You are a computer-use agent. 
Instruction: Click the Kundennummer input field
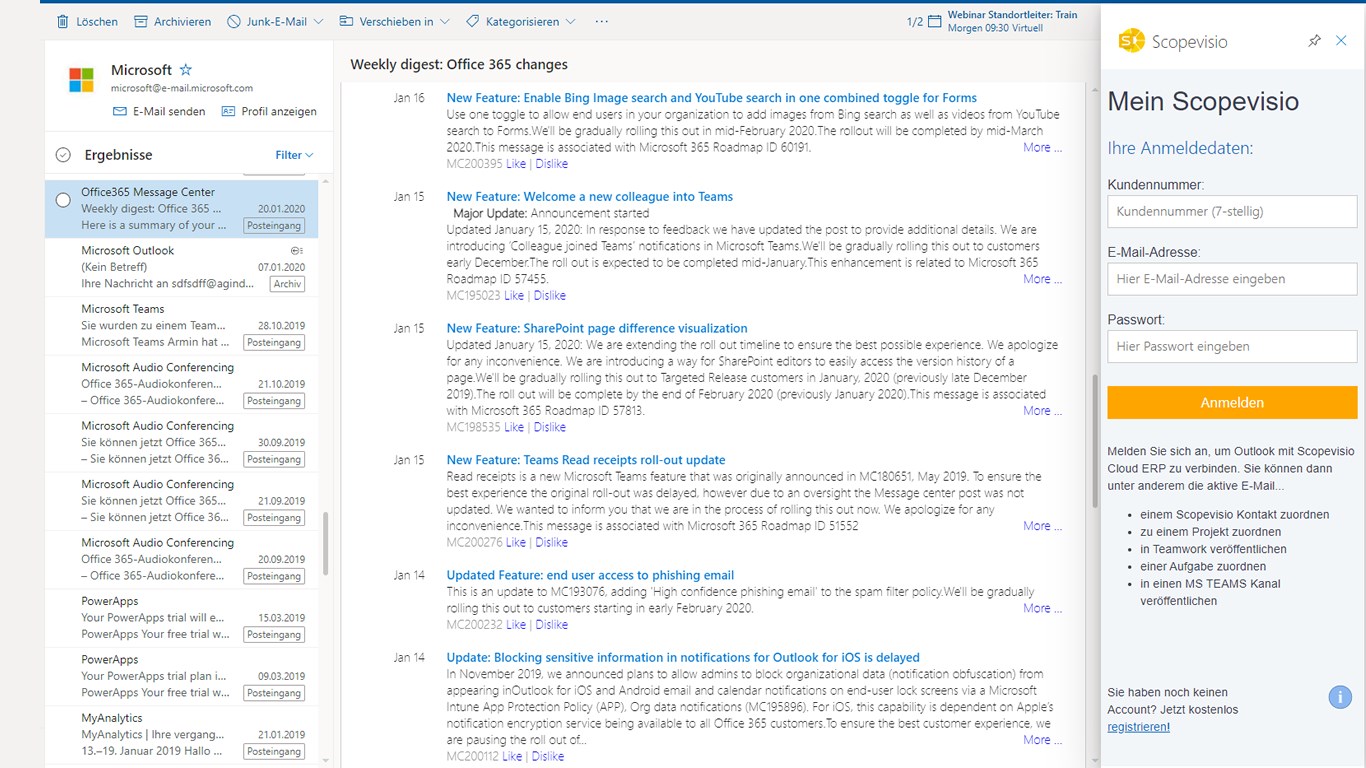pos(1232,212)
